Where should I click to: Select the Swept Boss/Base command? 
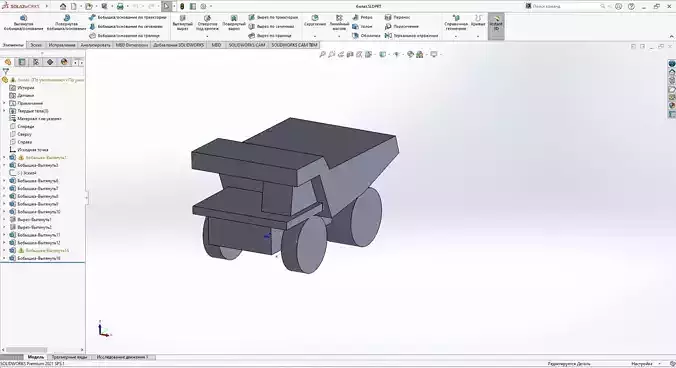point(128,17)
